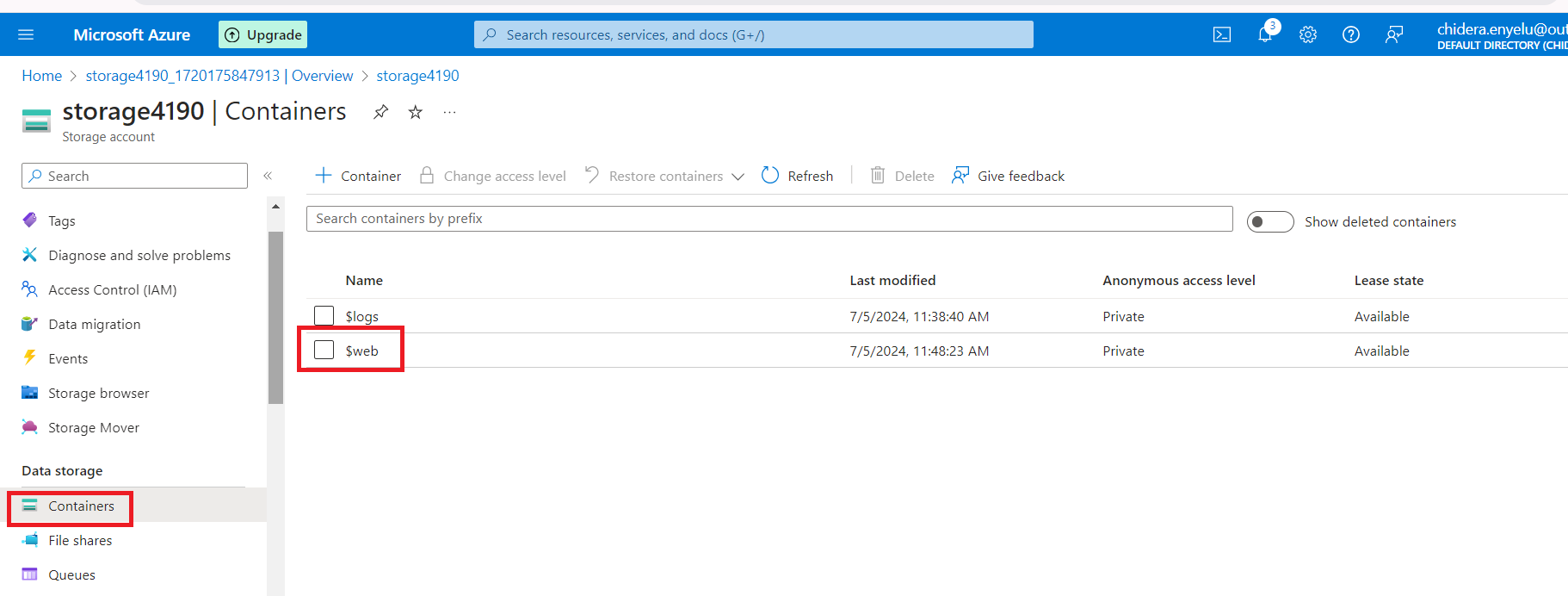
Task: Focus the Search containers by prefix field
Action: (769, 219)
